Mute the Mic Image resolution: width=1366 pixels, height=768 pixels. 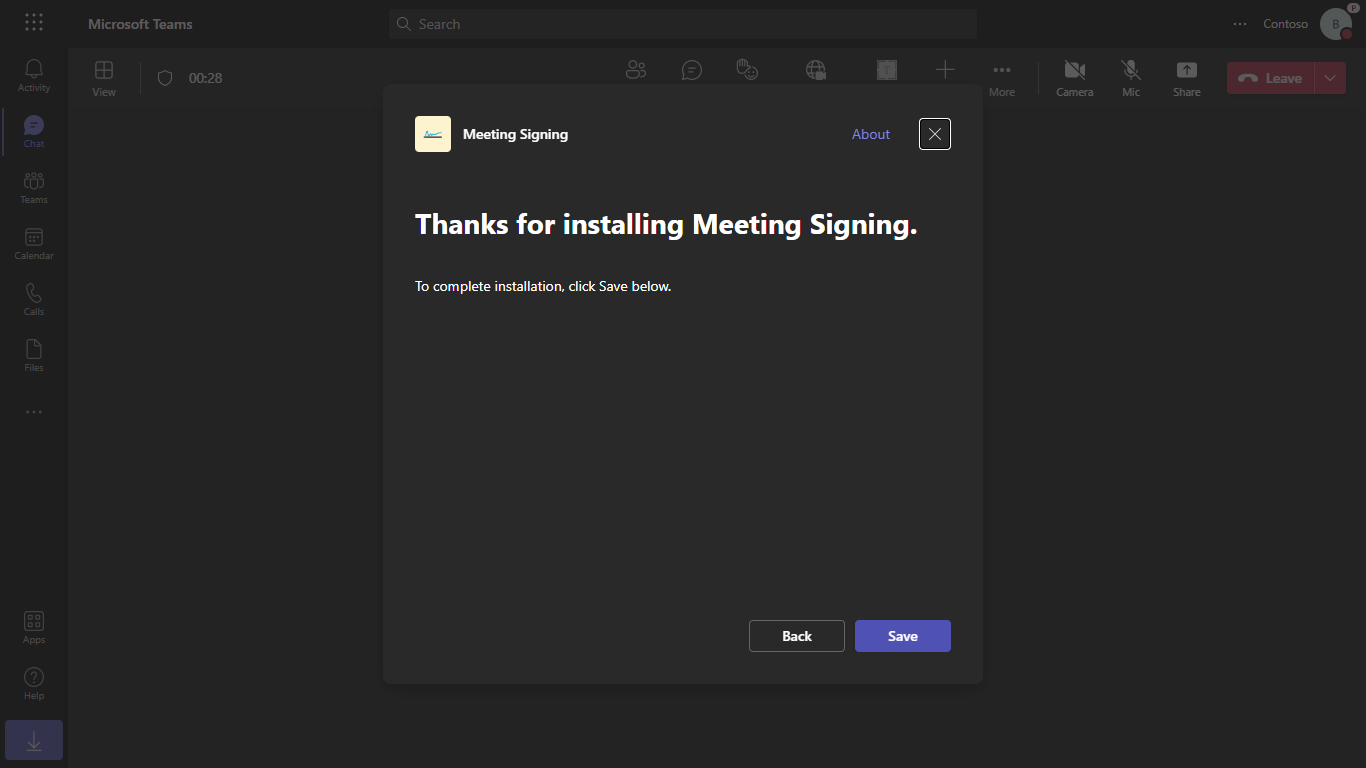(1131, 77)
